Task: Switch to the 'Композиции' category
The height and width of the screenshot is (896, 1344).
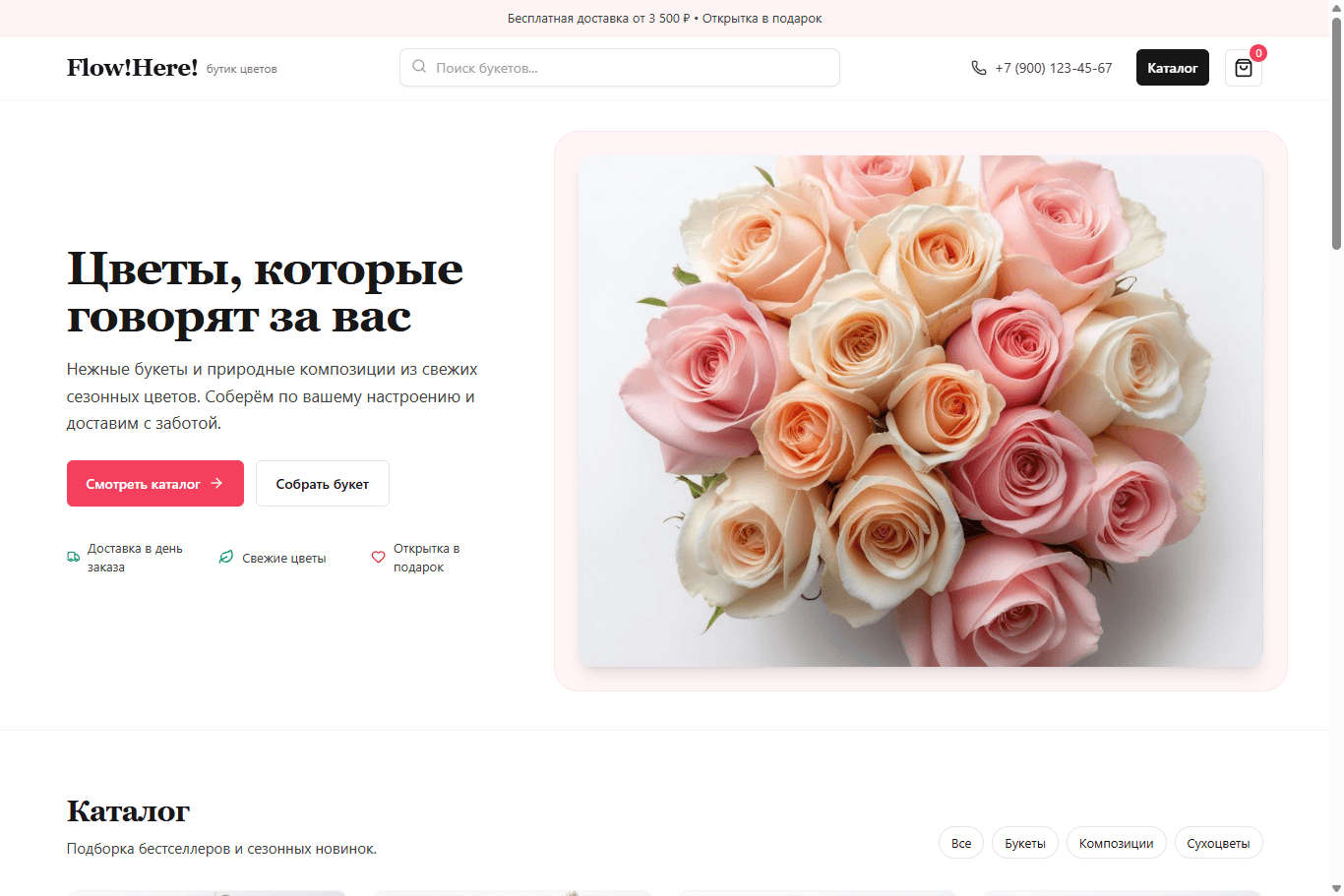Action: (x=1116, y=842)
